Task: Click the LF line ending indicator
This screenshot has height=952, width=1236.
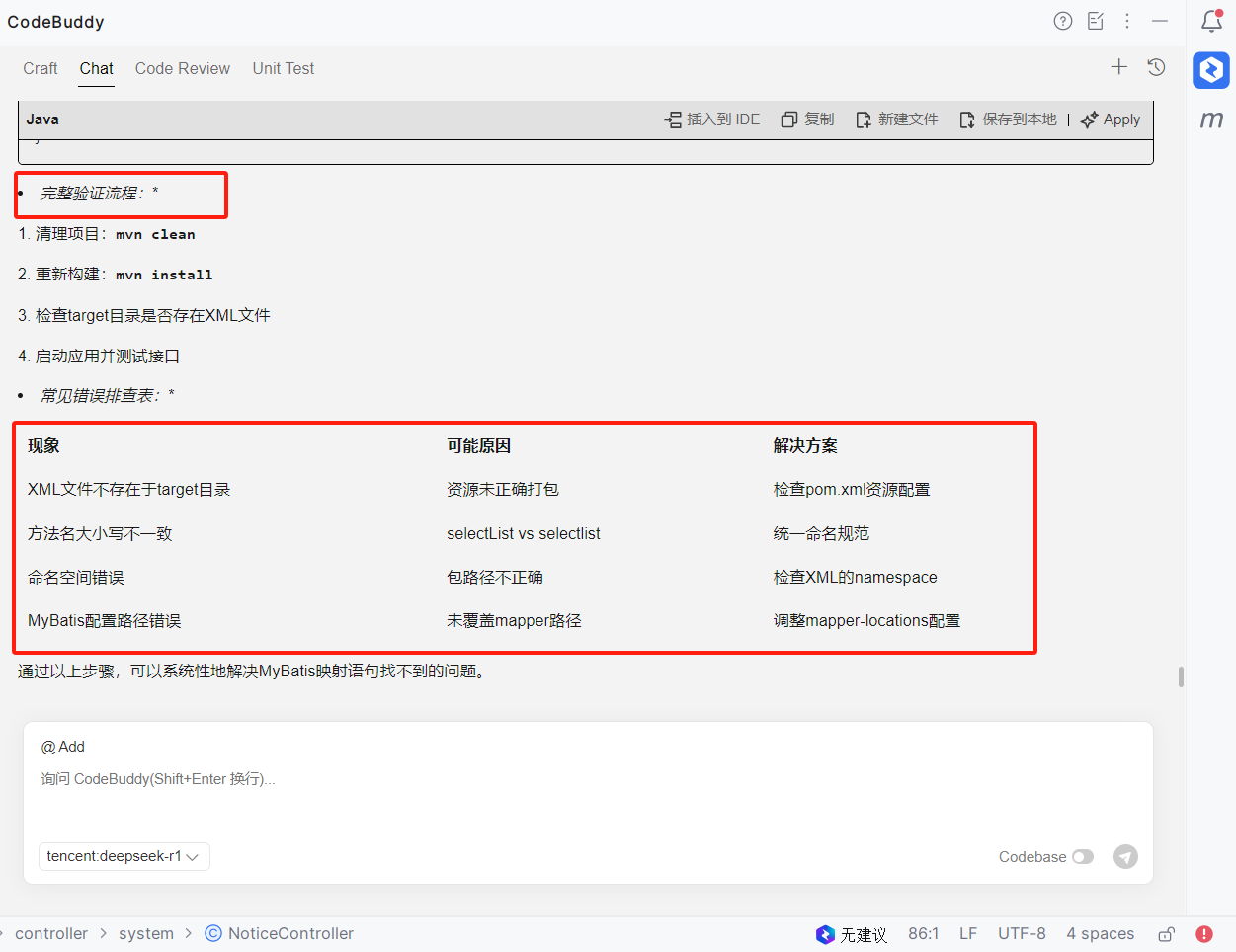Action: pyautogui.click(x=968, y=933)
